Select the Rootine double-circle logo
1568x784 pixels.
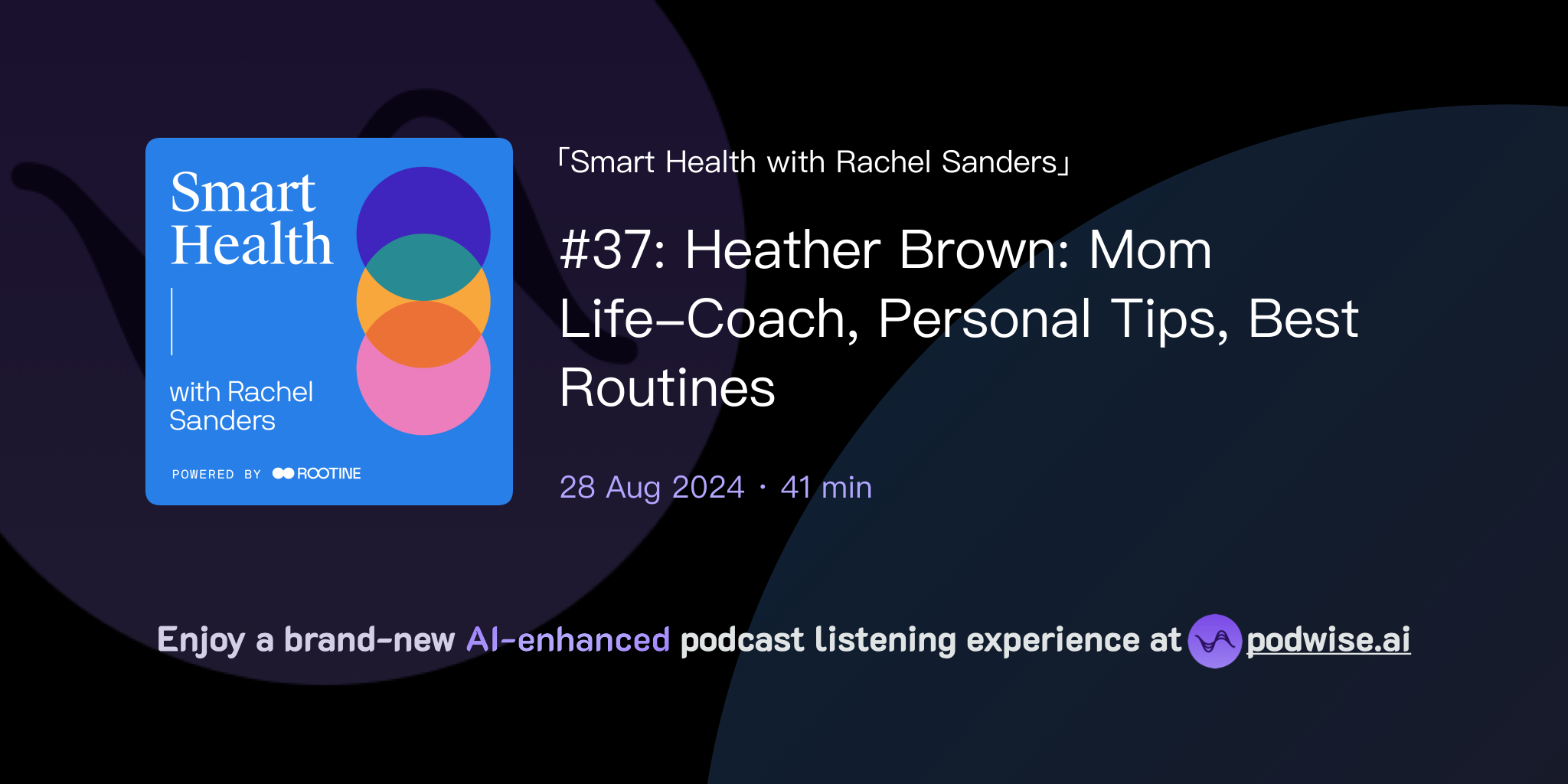tap(284, 473)
